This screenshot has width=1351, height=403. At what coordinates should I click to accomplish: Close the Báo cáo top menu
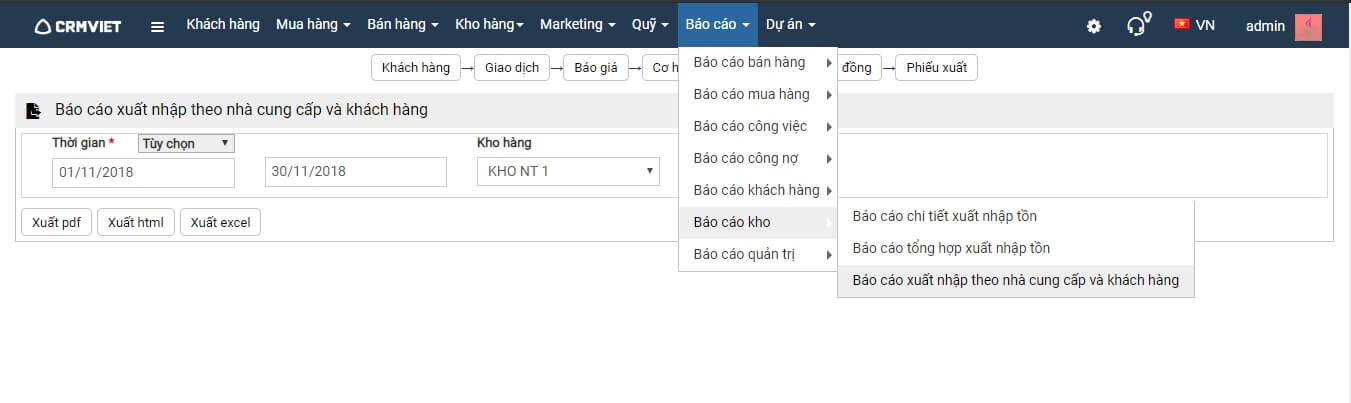[x=718, y=24]
